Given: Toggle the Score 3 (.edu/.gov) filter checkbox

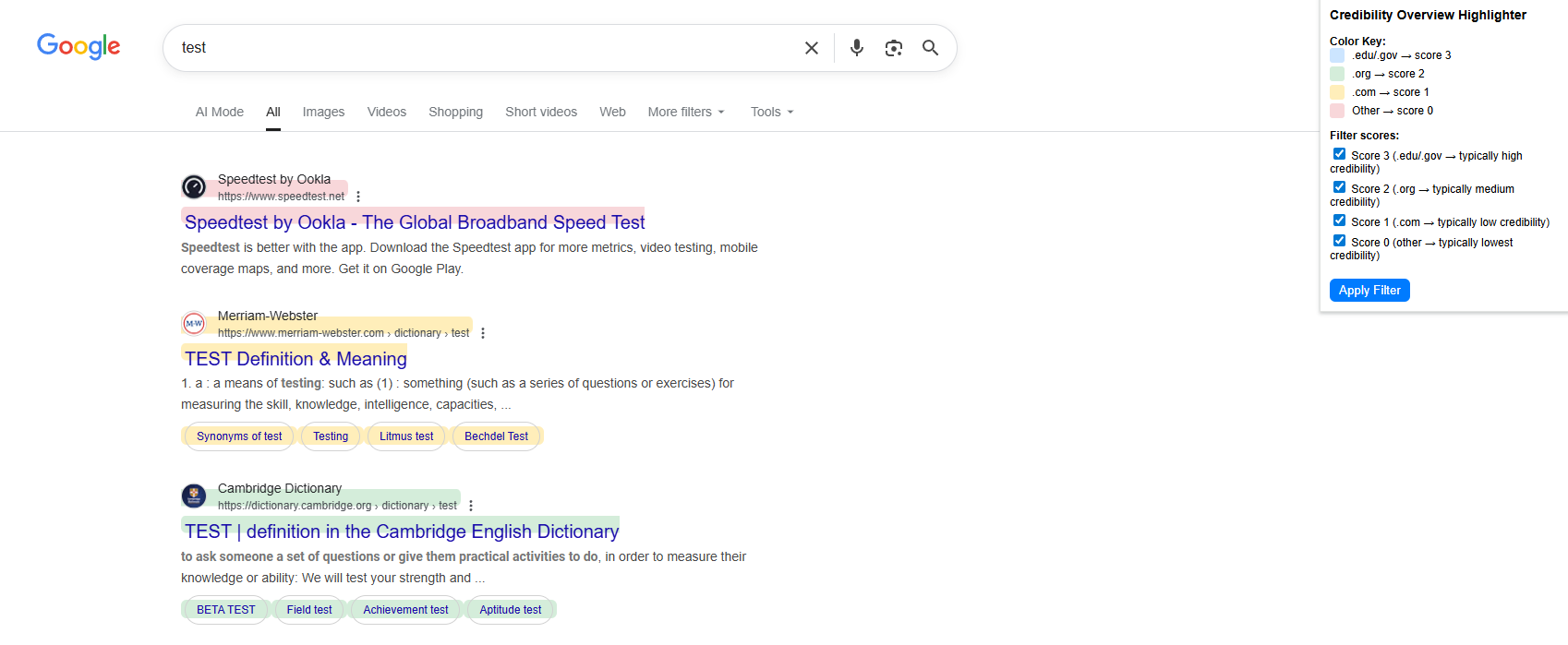Looking at the screenshot, I should [1339, 154].
